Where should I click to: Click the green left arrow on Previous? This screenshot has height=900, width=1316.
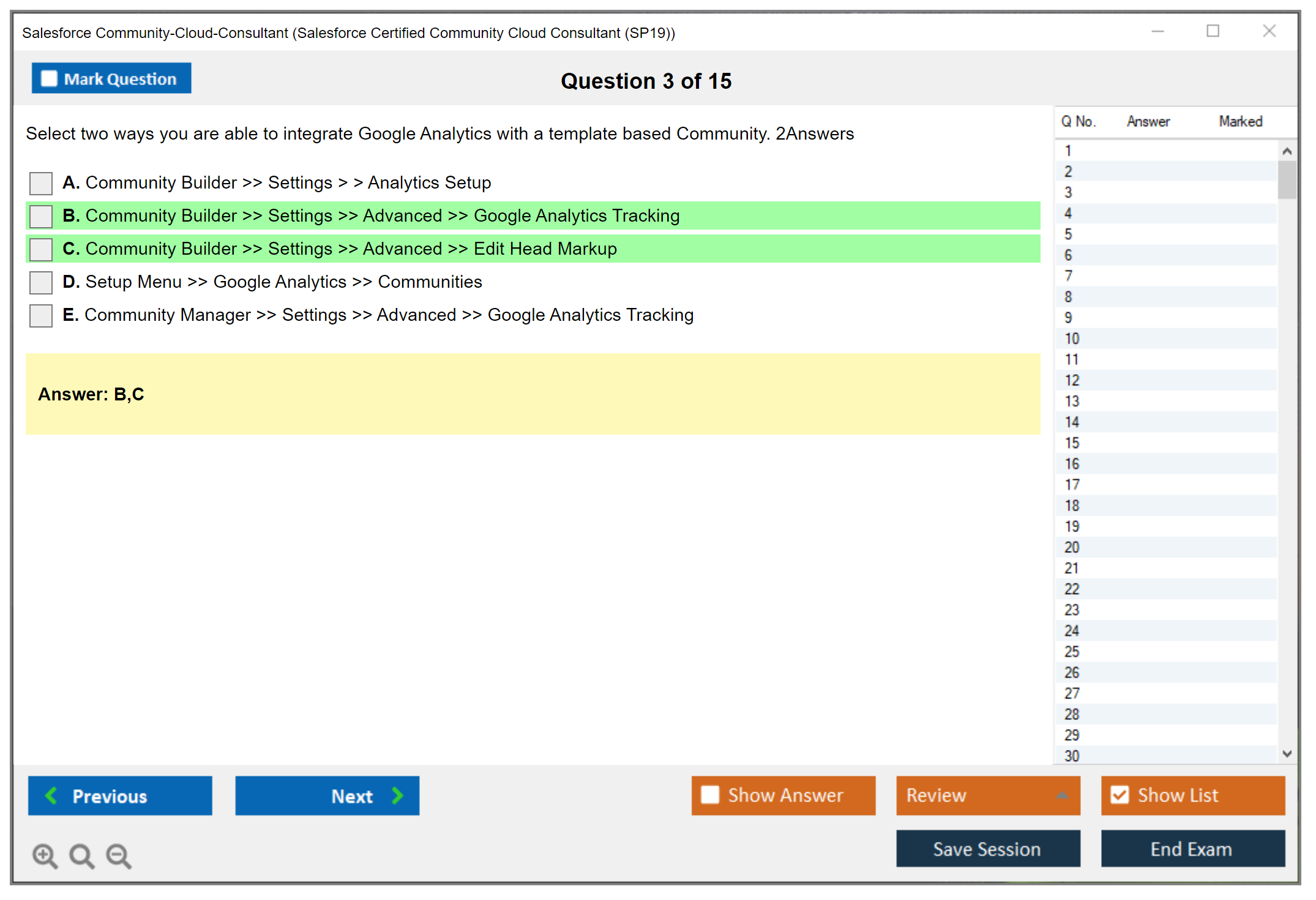[51, 795]
